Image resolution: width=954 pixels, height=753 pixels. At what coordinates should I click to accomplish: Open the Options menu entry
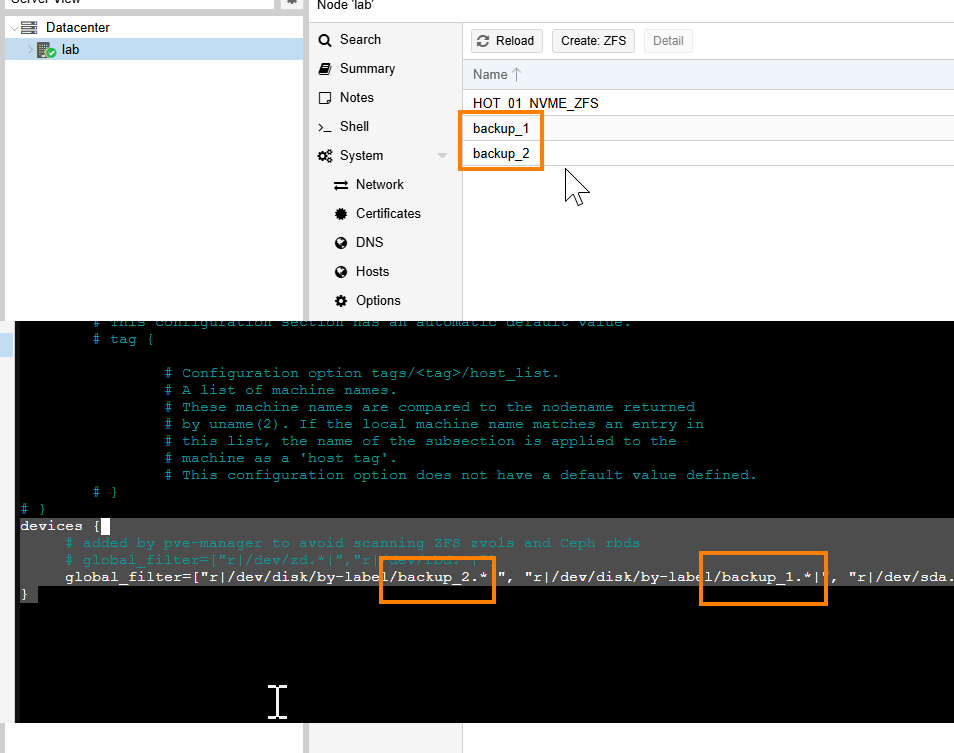pos(378,301)
